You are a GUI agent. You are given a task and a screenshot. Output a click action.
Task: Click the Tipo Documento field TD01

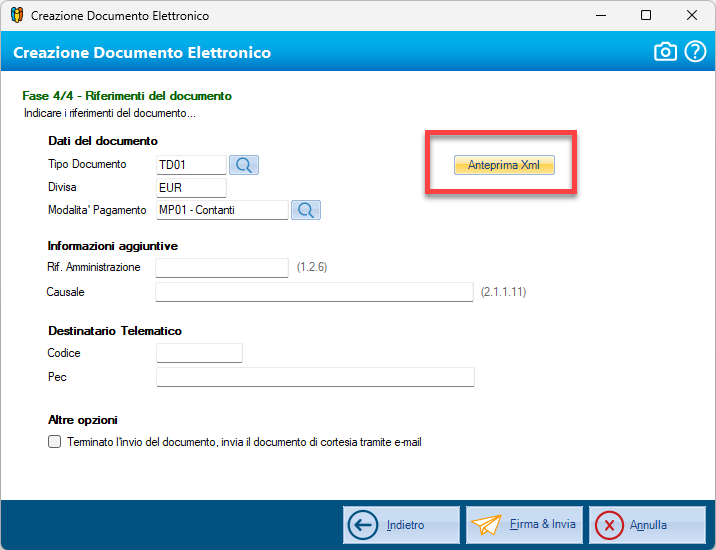click(x=191, y=165)
